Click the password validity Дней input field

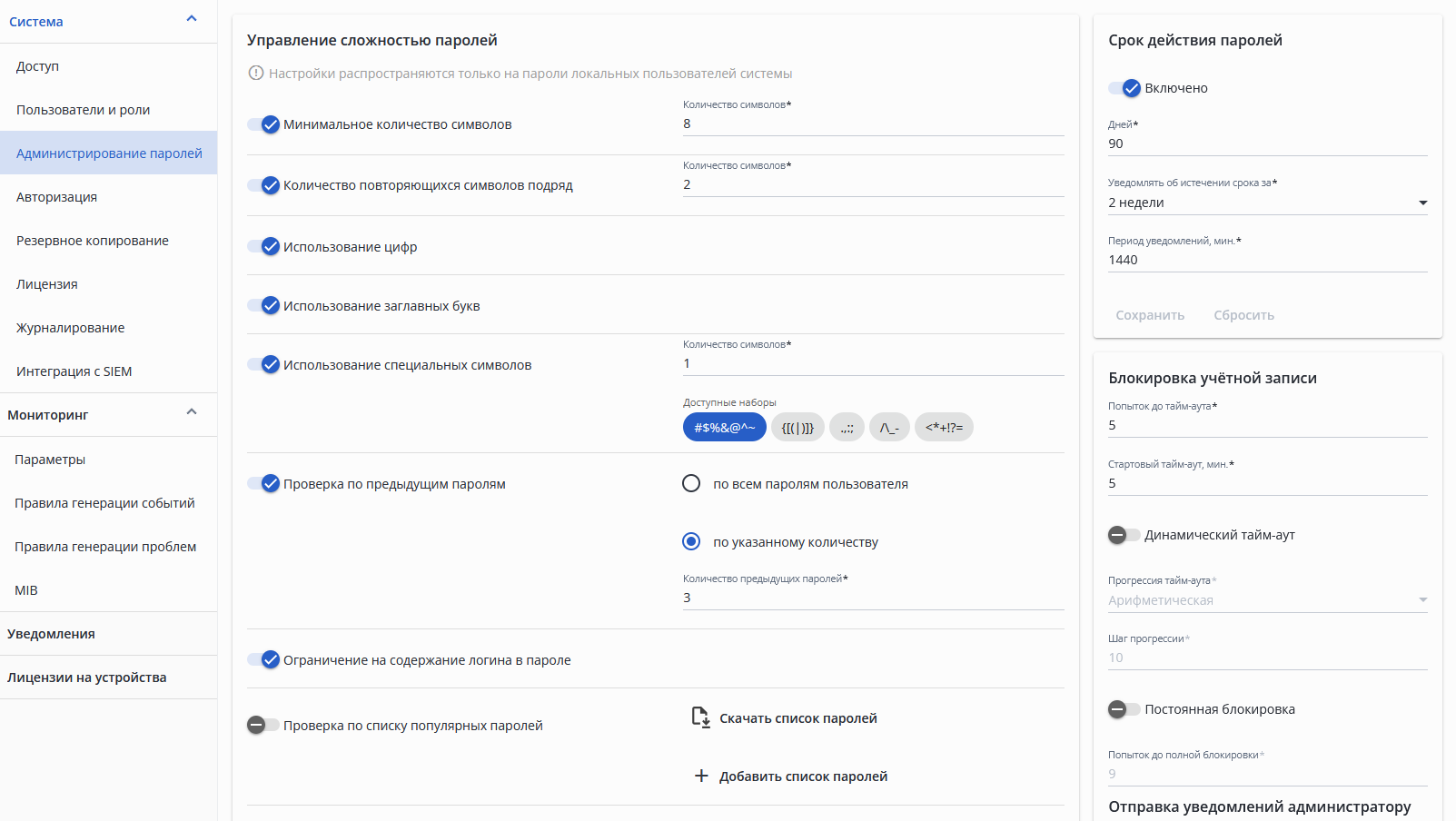click(x=1267, y=143)
